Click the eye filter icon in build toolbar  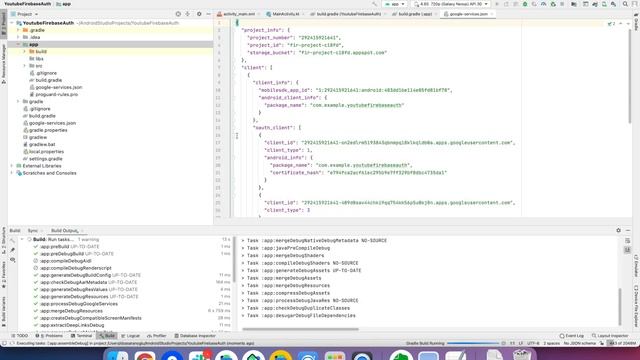pos(13,260)
